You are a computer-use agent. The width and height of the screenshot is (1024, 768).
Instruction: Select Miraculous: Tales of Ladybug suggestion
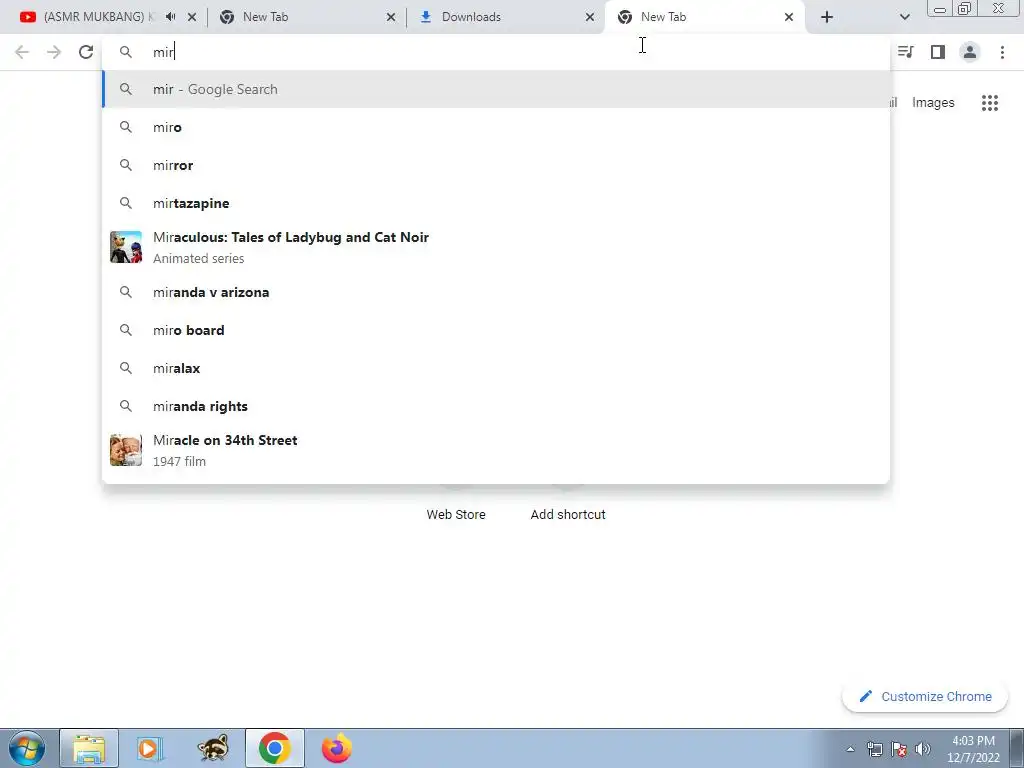click(x=496, y=247)
